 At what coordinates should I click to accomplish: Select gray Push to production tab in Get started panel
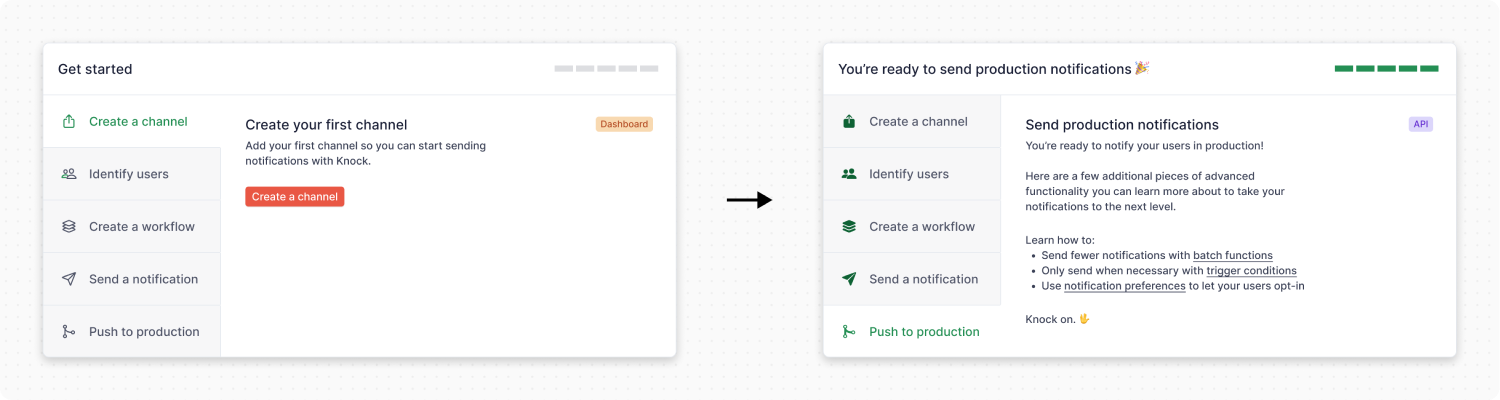click(x=144, y=332)
